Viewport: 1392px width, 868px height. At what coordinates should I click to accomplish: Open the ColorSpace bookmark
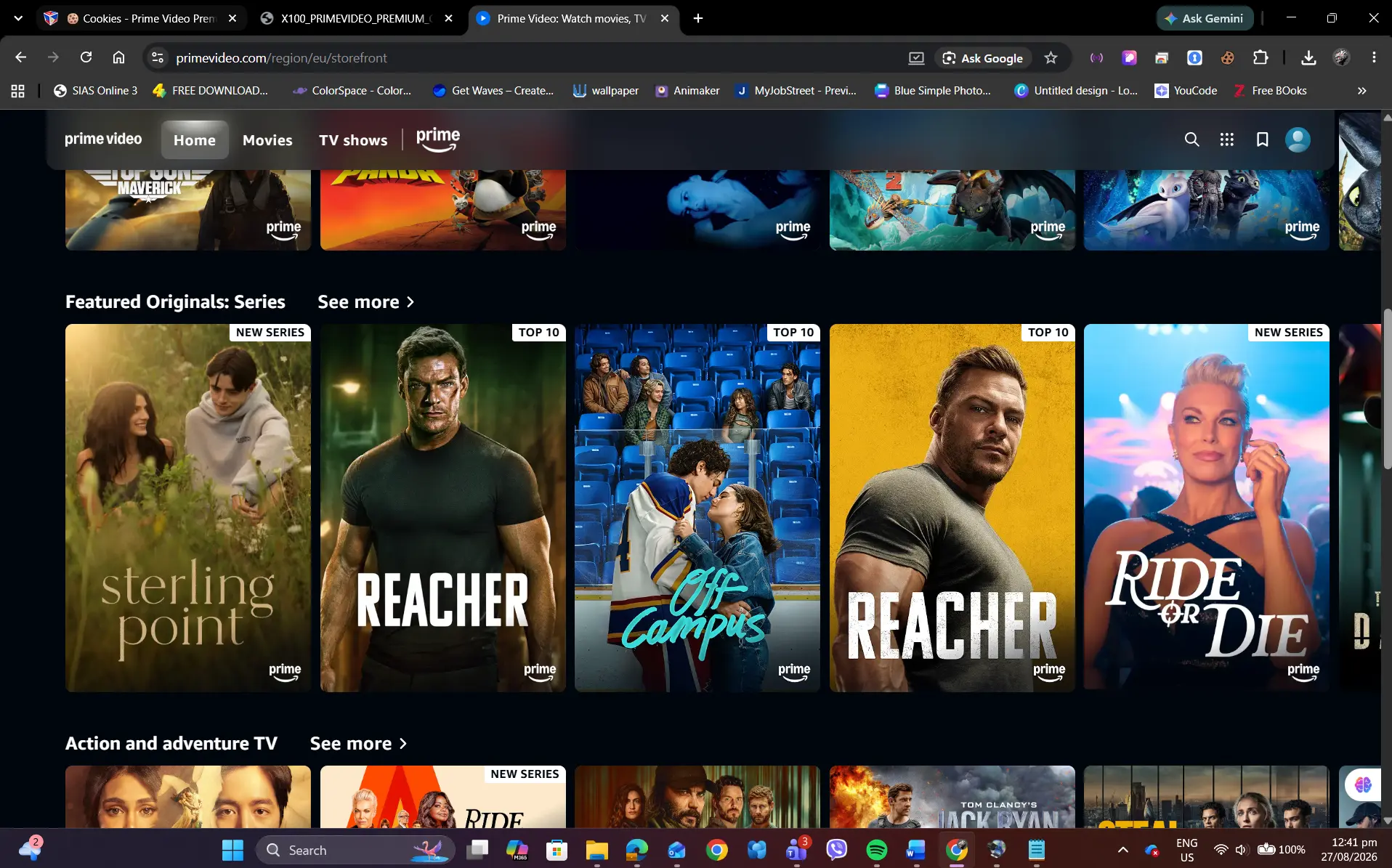click(x=352, y=91)
